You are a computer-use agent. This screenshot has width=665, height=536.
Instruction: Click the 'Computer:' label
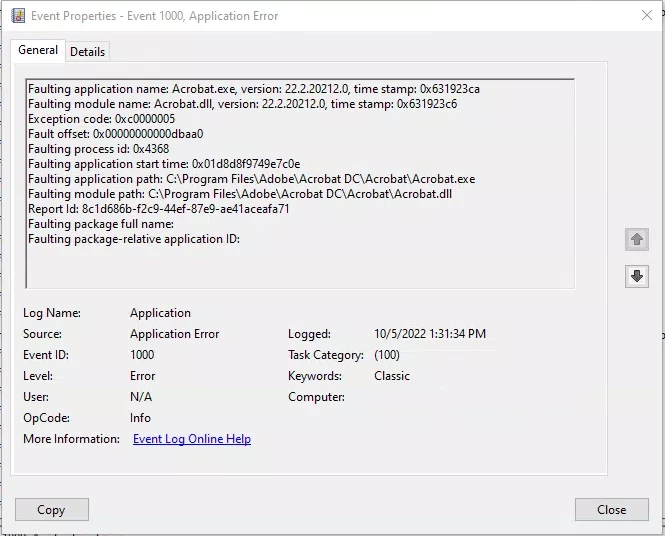(316, 397)
